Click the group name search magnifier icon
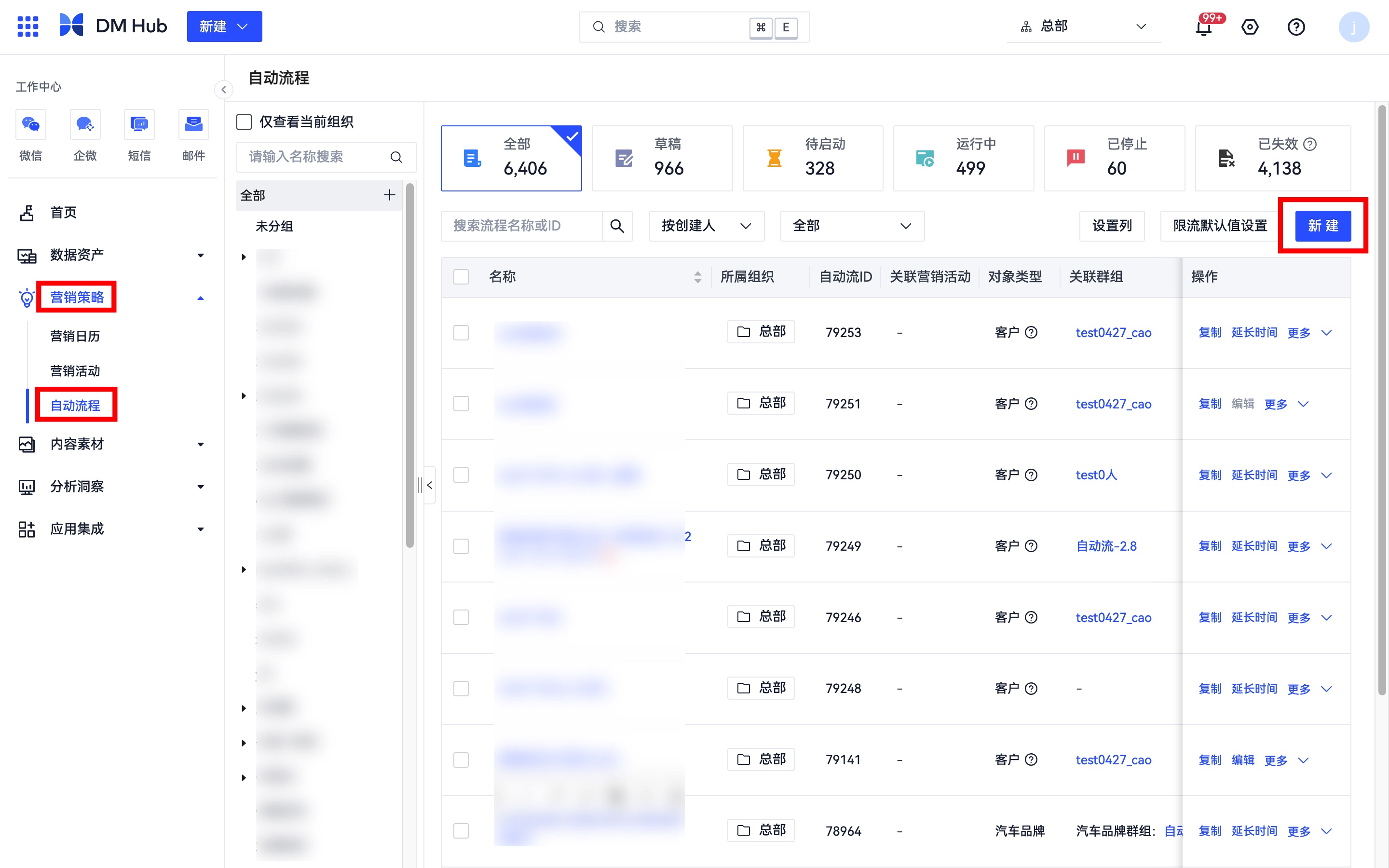Screen dimensions: 1389x868 396,157
